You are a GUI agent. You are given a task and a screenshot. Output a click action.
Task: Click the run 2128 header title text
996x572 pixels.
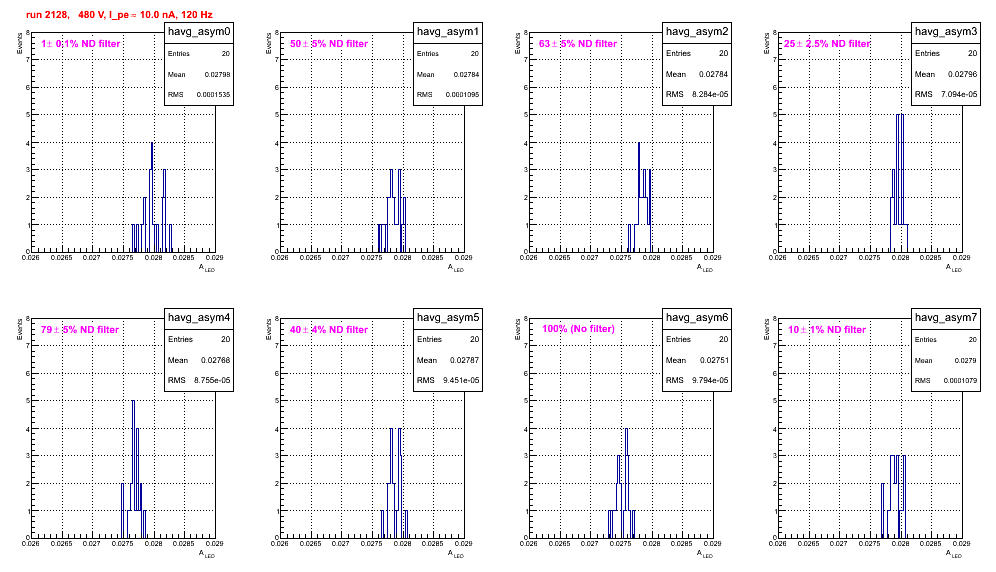(119, 15)
